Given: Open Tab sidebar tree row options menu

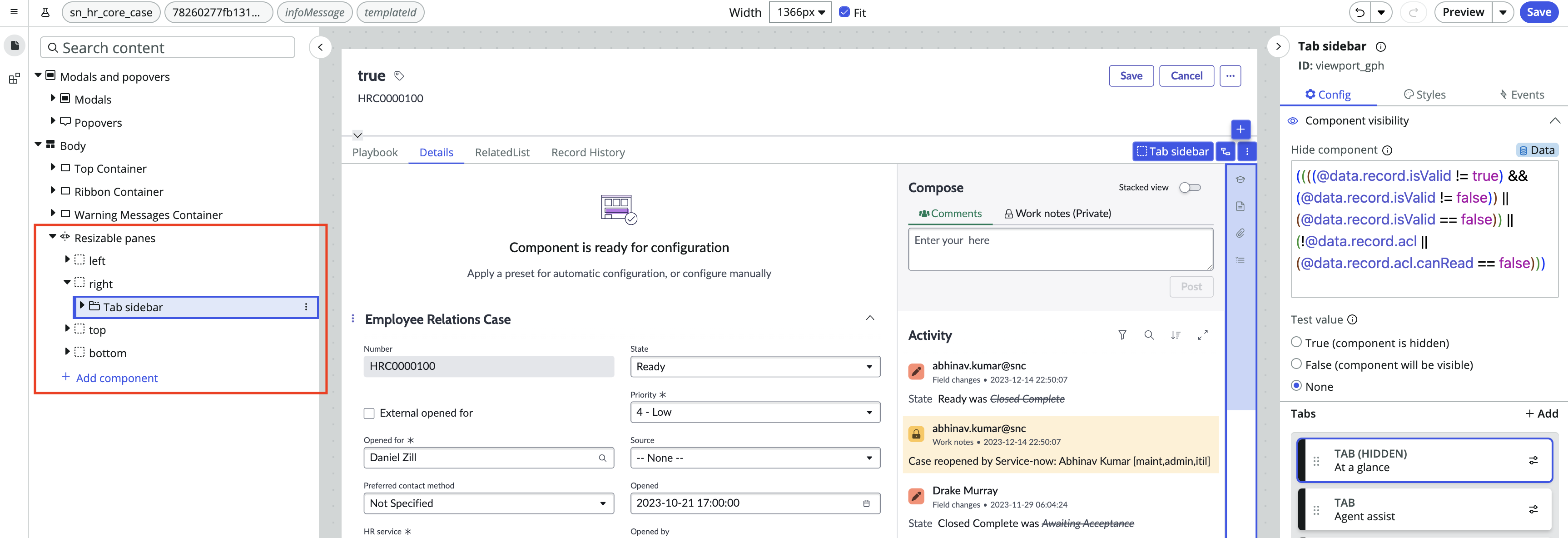Looking at the screenshot, I should tap(306, 307).
